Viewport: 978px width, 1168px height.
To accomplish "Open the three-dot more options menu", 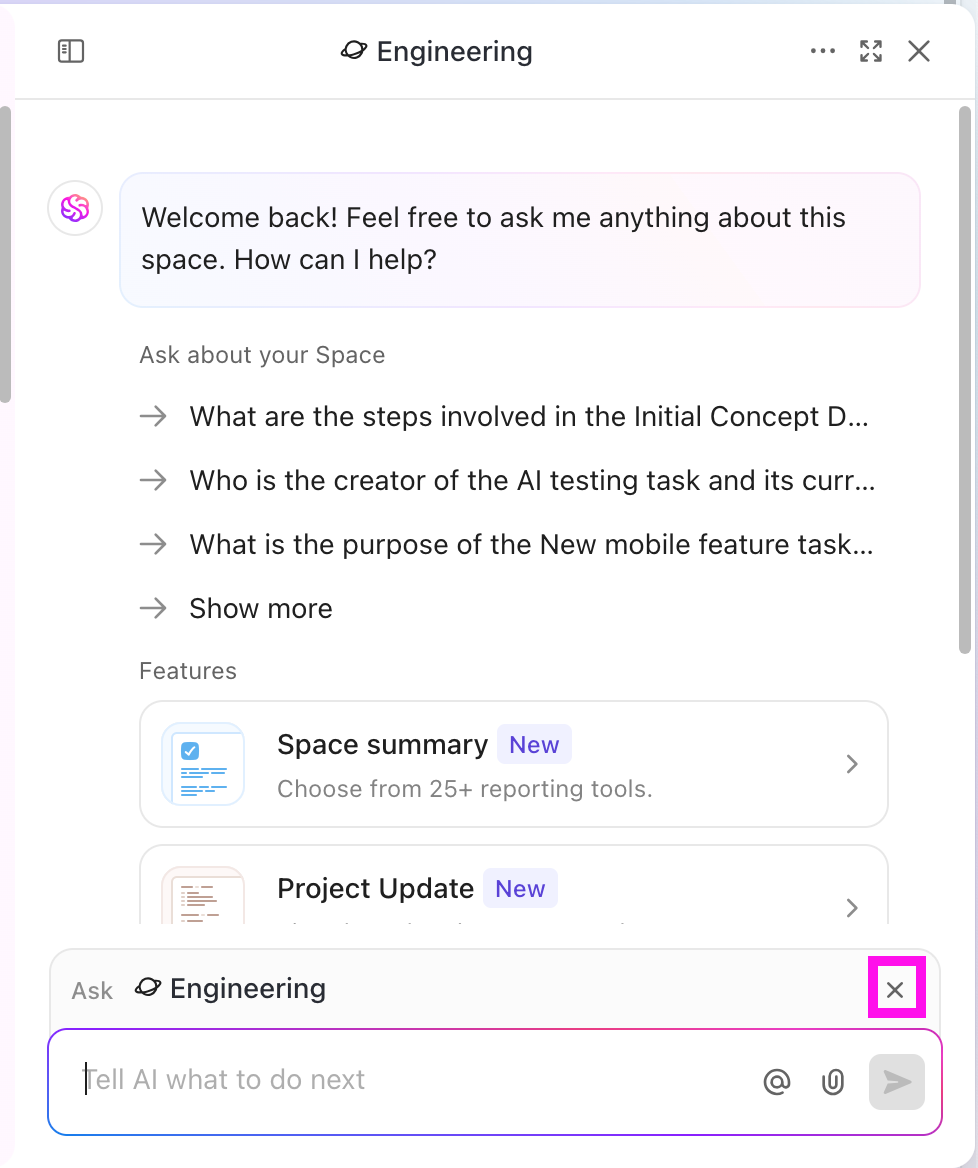I will click(x=823, y=52).
